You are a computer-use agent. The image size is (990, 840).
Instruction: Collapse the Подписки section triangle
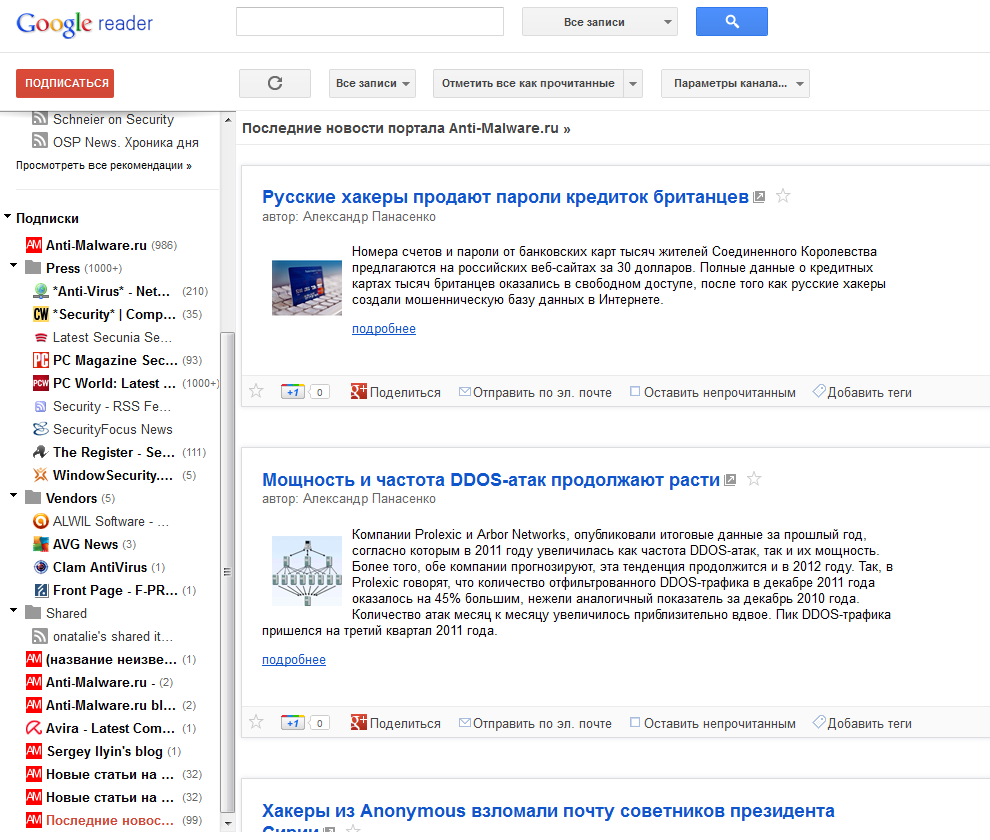pos(8,217)
